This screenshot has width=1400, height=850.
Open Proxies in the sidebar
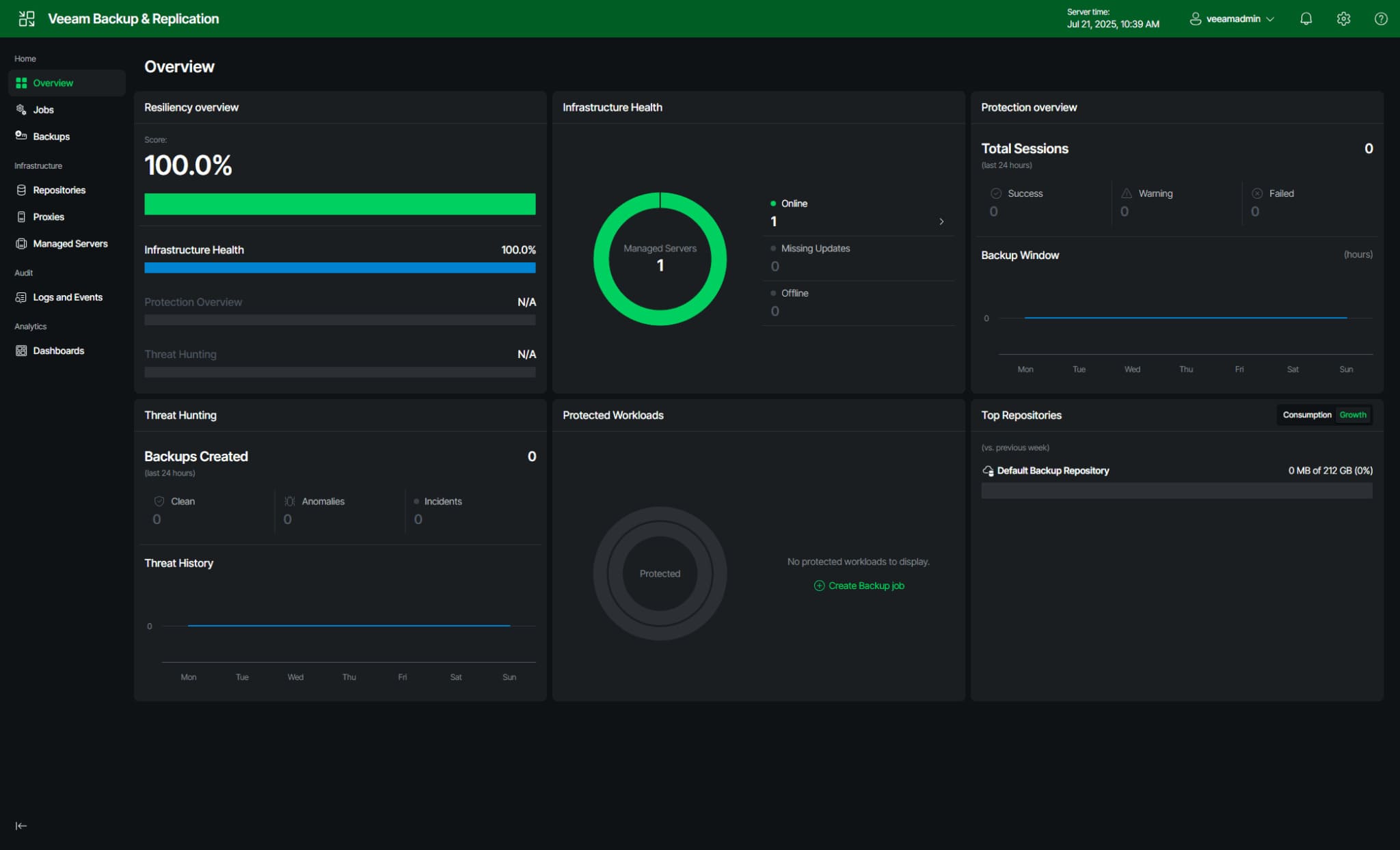(x=49, y=217)
